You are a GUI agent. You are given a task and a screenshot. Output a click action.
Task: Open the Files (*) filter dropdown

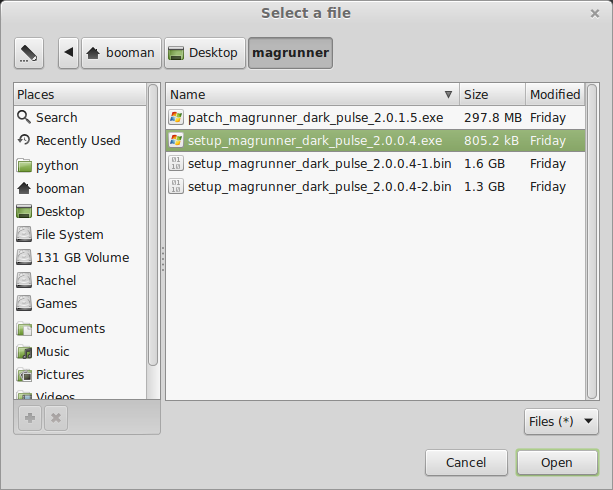(x=561, y=422)
